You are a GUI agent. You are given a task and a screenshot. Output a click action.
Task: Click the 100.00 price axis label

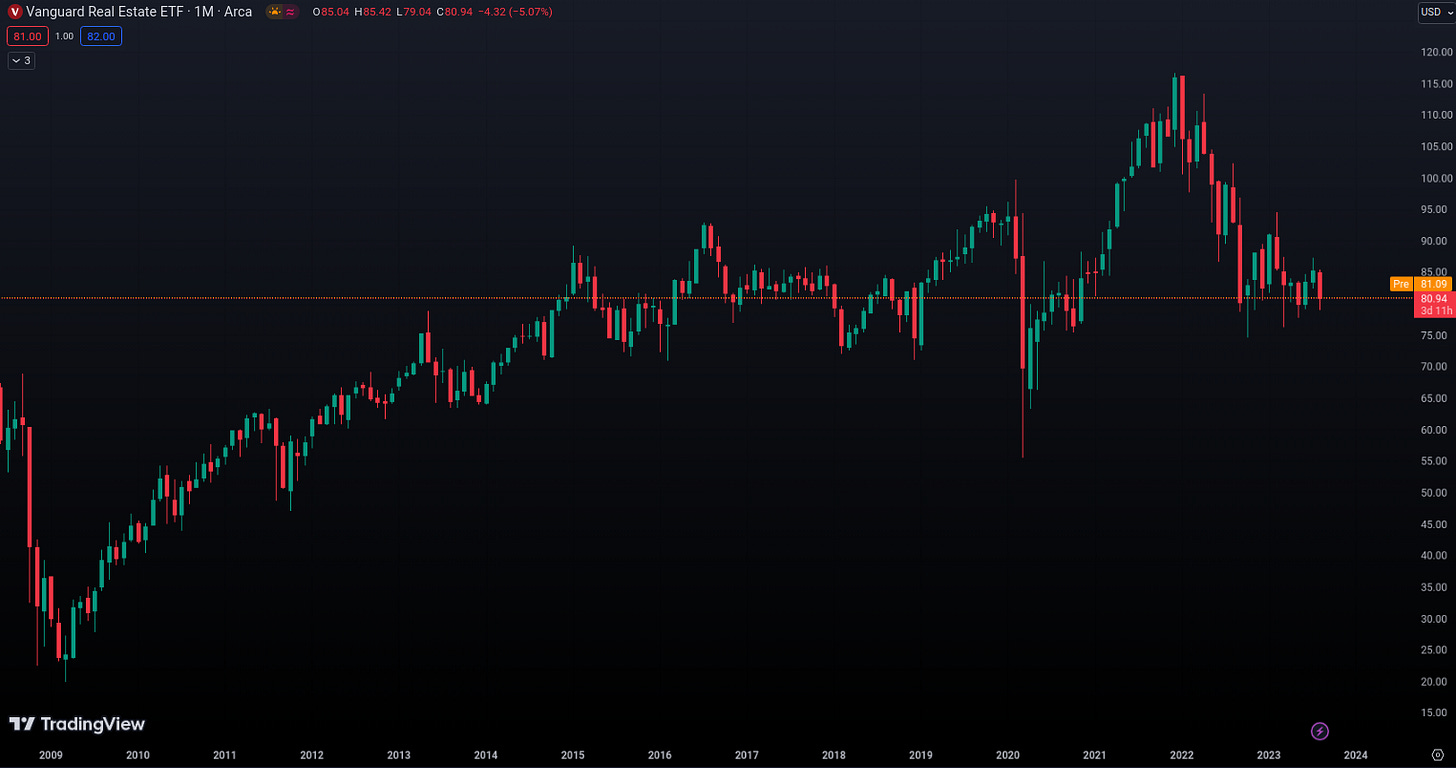(1435, 178)
